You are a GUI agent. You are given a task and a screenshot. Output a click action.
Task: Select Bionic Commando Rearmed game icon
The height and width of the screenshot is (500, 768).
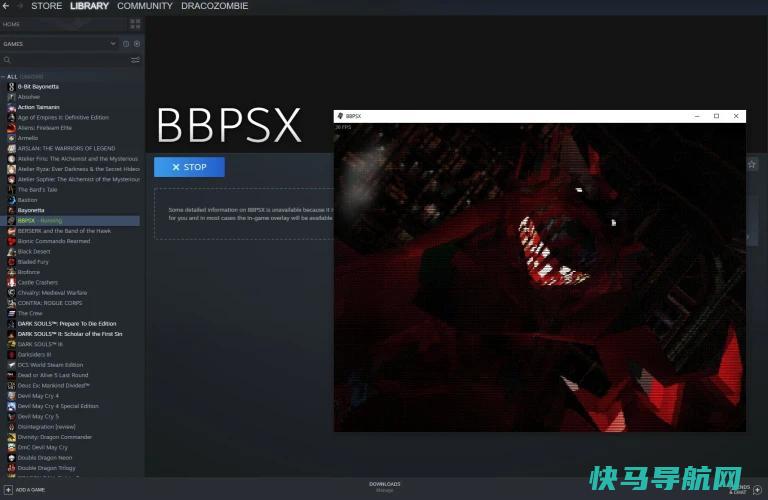[11, 241]
